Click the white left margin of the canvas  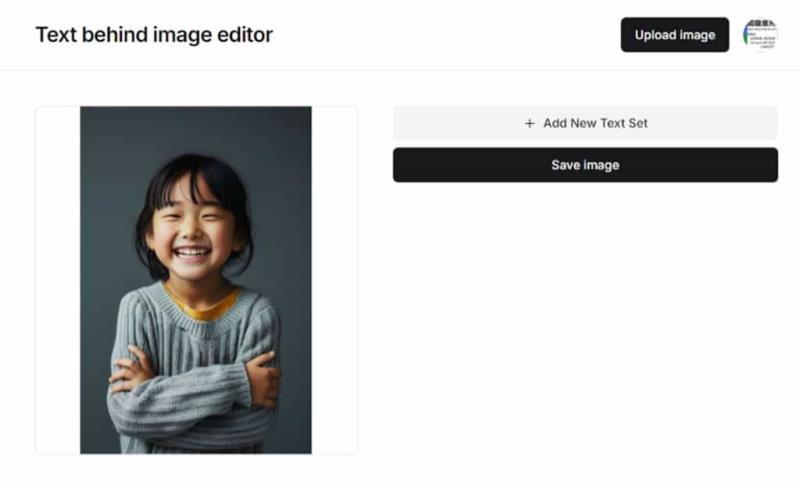(58, 280)
